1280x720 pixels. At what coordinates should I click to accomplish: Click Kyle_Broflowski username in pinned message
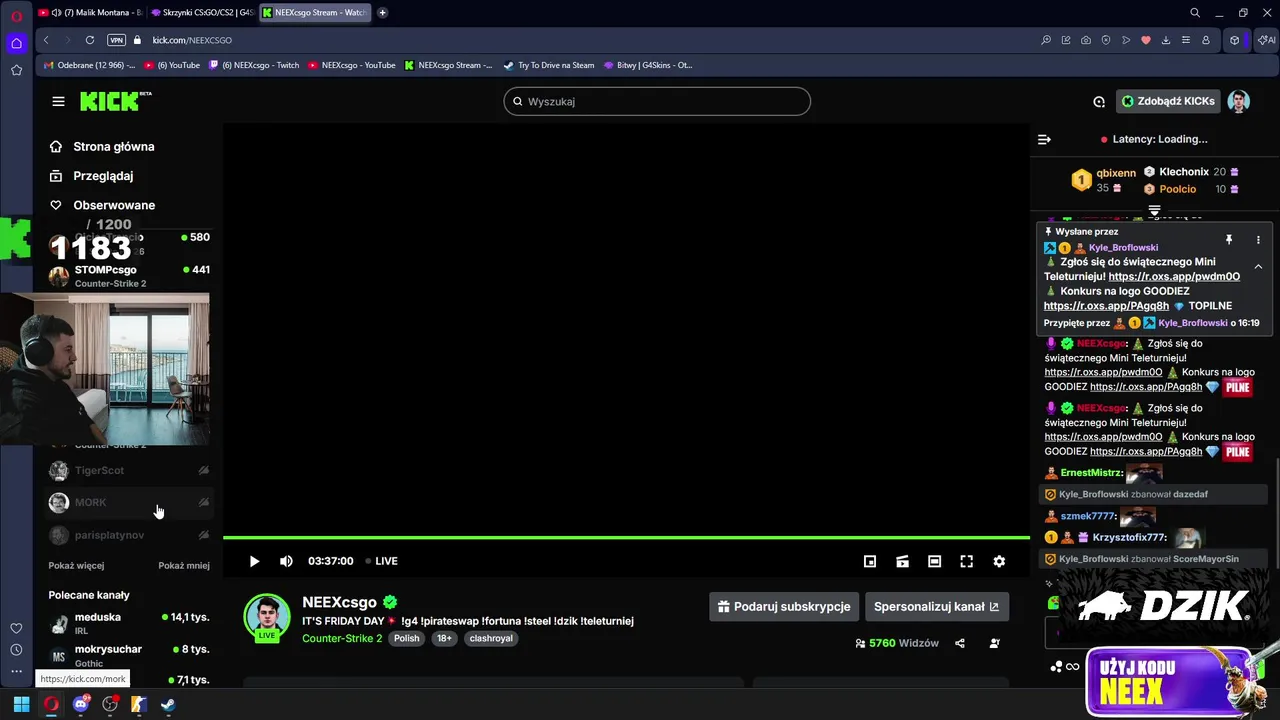[1124, 248]
